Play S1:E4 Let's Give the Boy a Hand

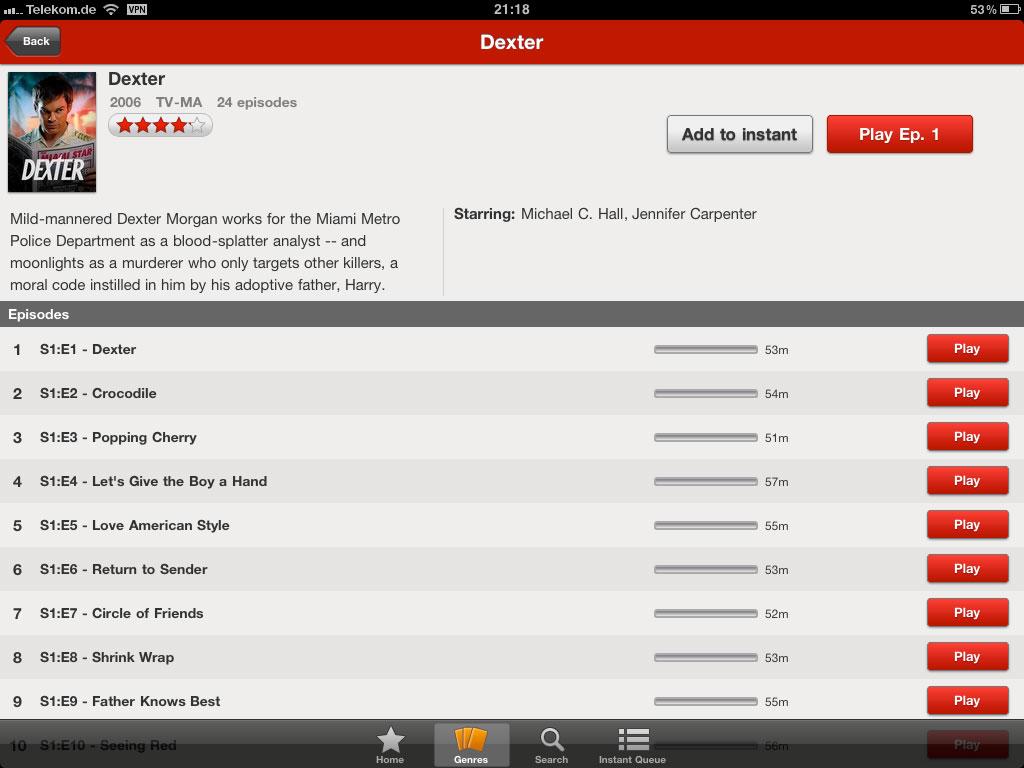pyautogui.click(x=967, y=481)
